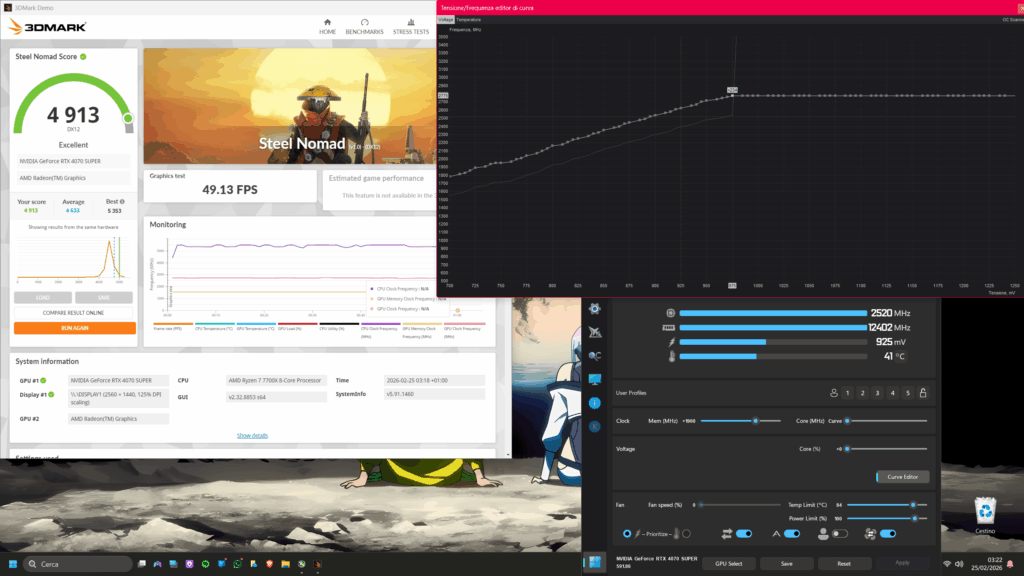Click the memory clock icon beside 12402 MHz
1024x576 pixels.
(668, 328)
